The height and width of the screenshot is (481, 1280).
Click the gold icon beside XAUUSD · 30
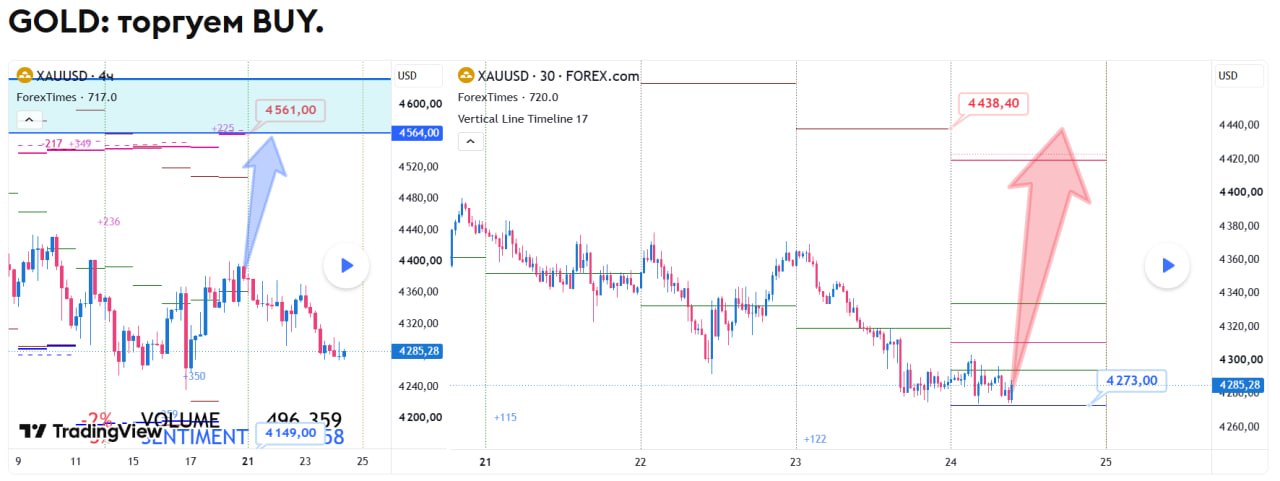[466, 75]
